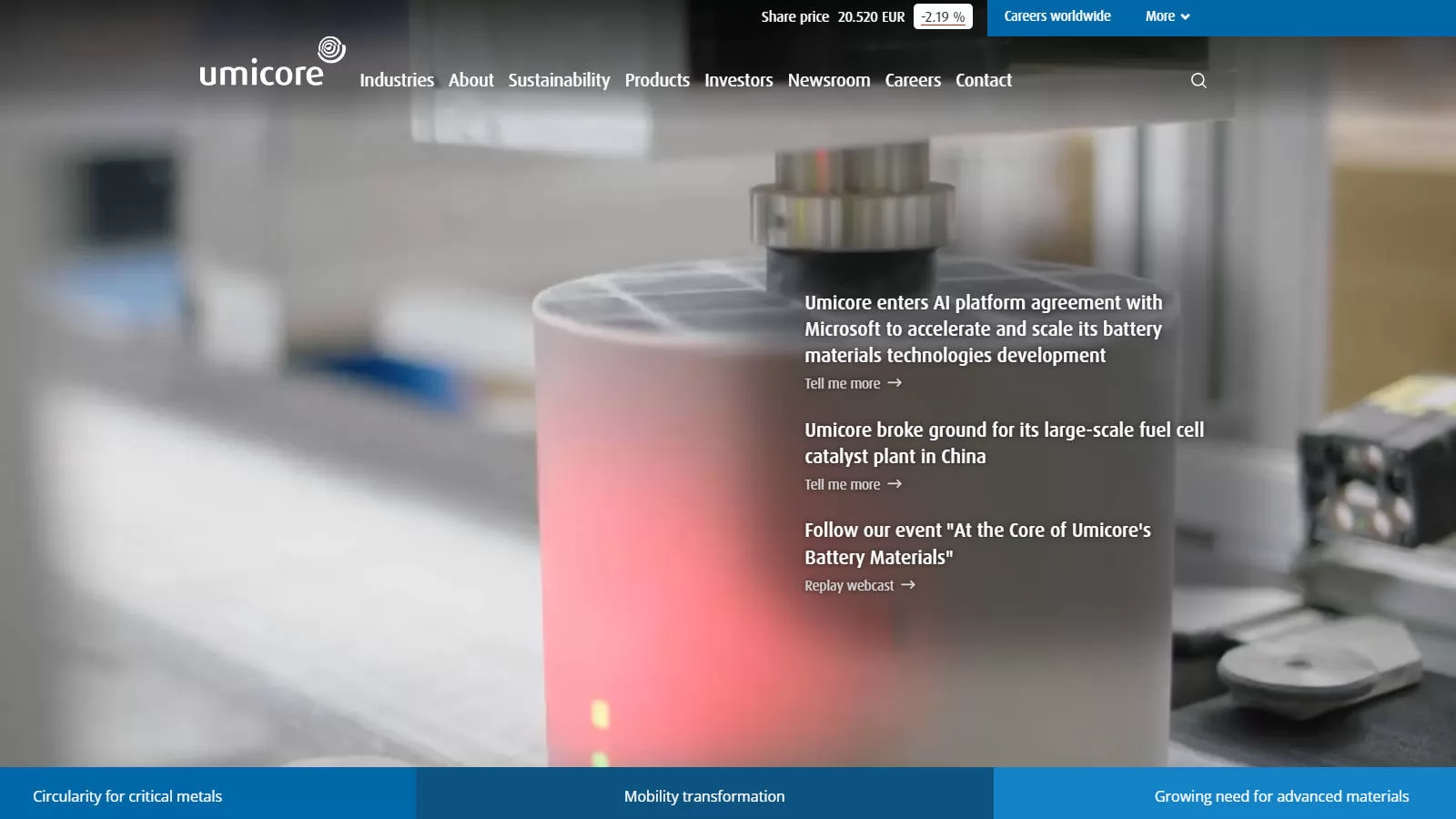The height and width of the screenshot is (819, 1456).
Task: Open the Industries menu
Action: point(397,80)
